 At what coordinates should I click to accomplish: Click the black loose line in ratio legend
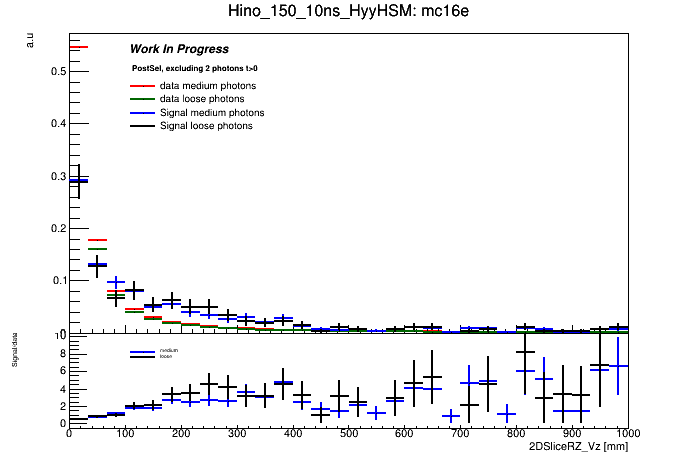pyautogui.click(x=141, y=356)
